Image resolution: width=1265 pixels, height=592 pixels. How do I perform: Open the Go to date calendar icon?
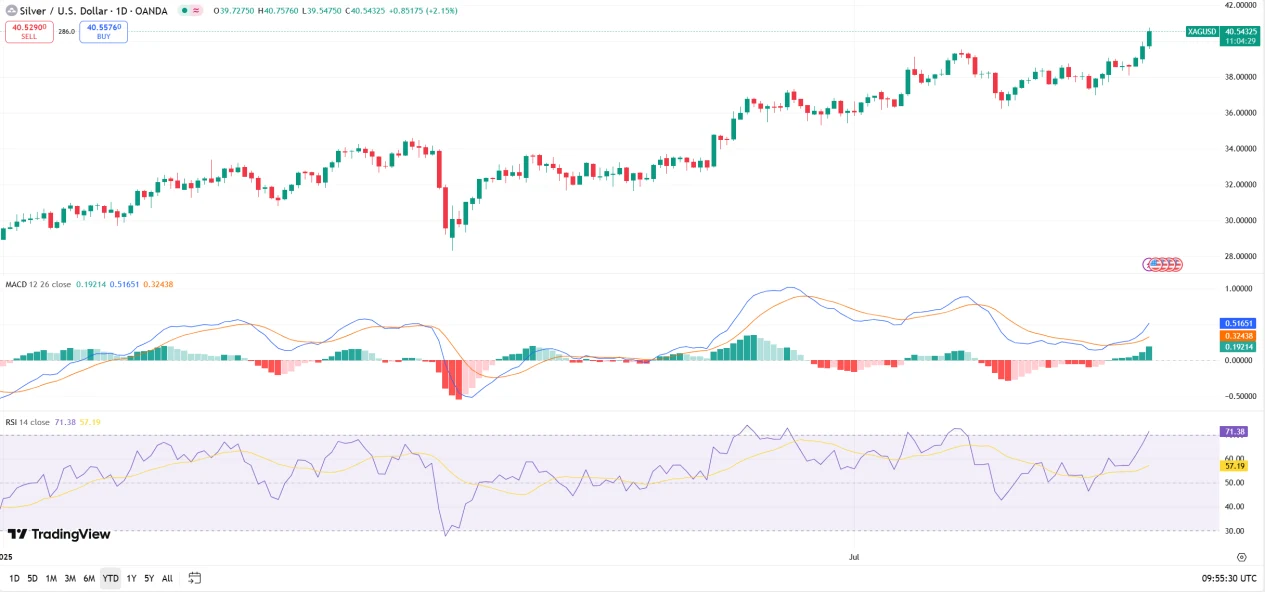[195, 578]
